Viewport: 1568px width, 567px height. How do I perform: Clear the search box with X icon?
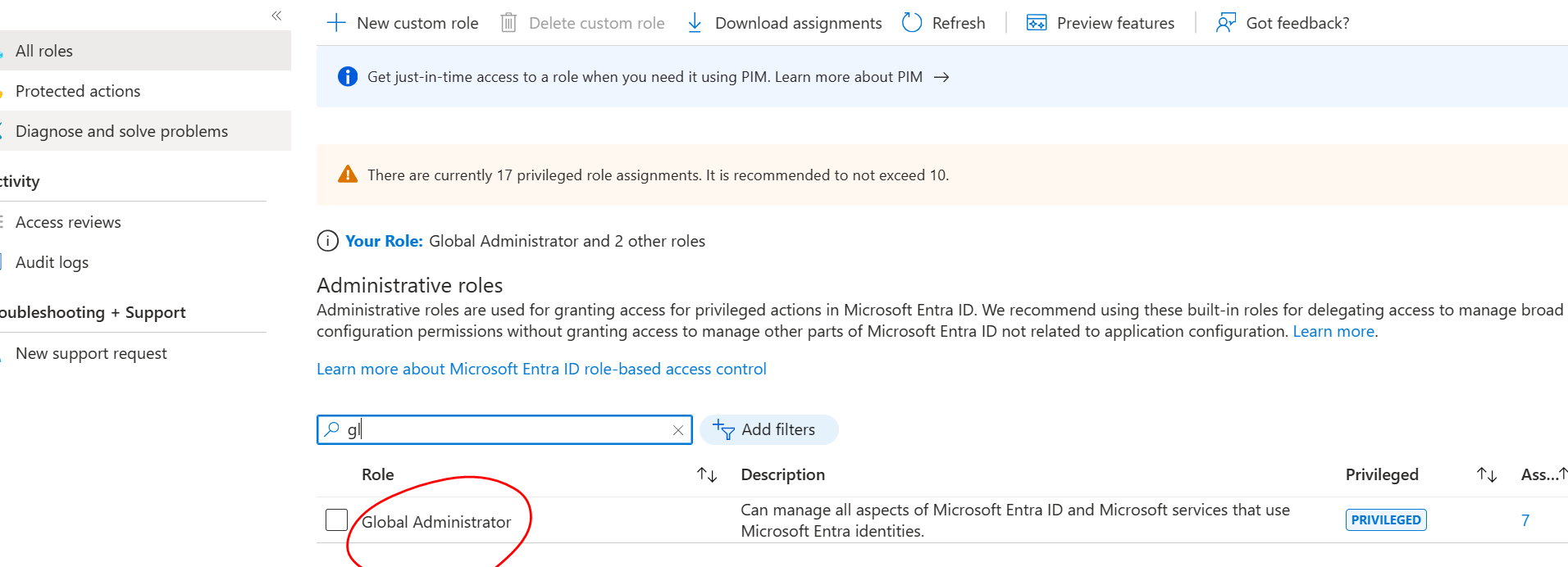tap(678, 430)
